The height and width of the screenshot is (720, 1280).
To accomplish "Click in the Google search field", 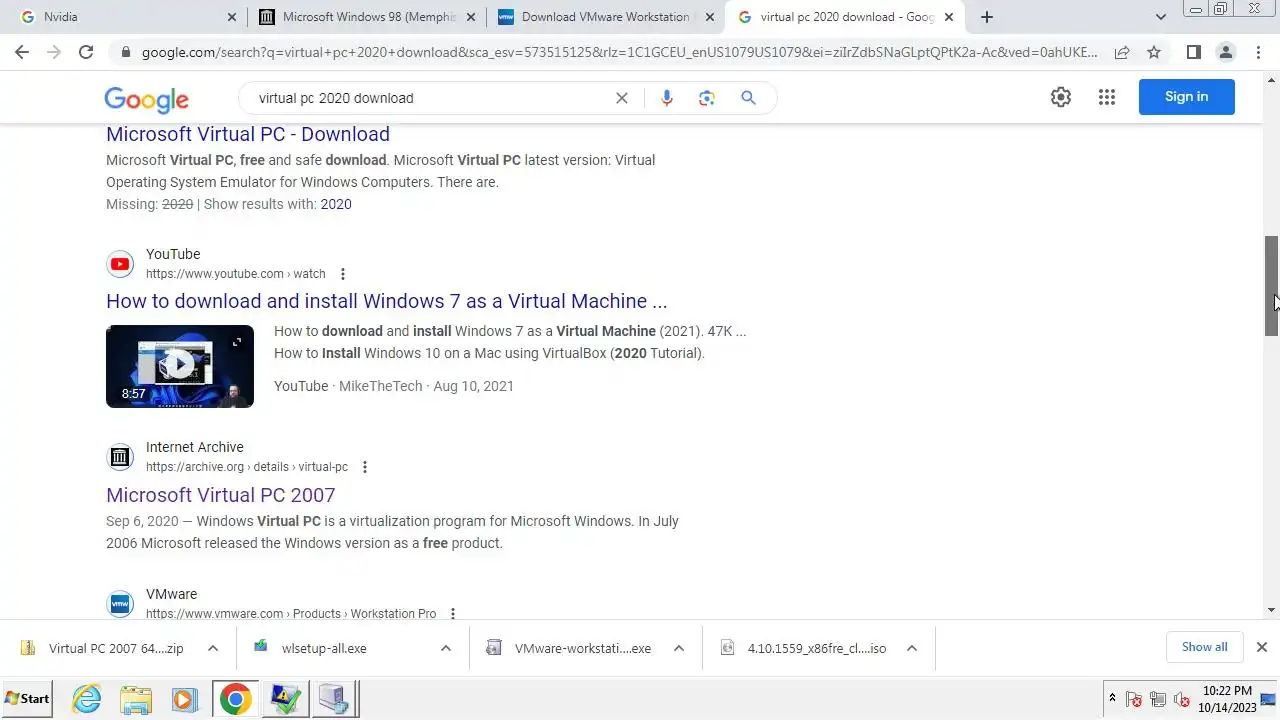I will [430, 98].
